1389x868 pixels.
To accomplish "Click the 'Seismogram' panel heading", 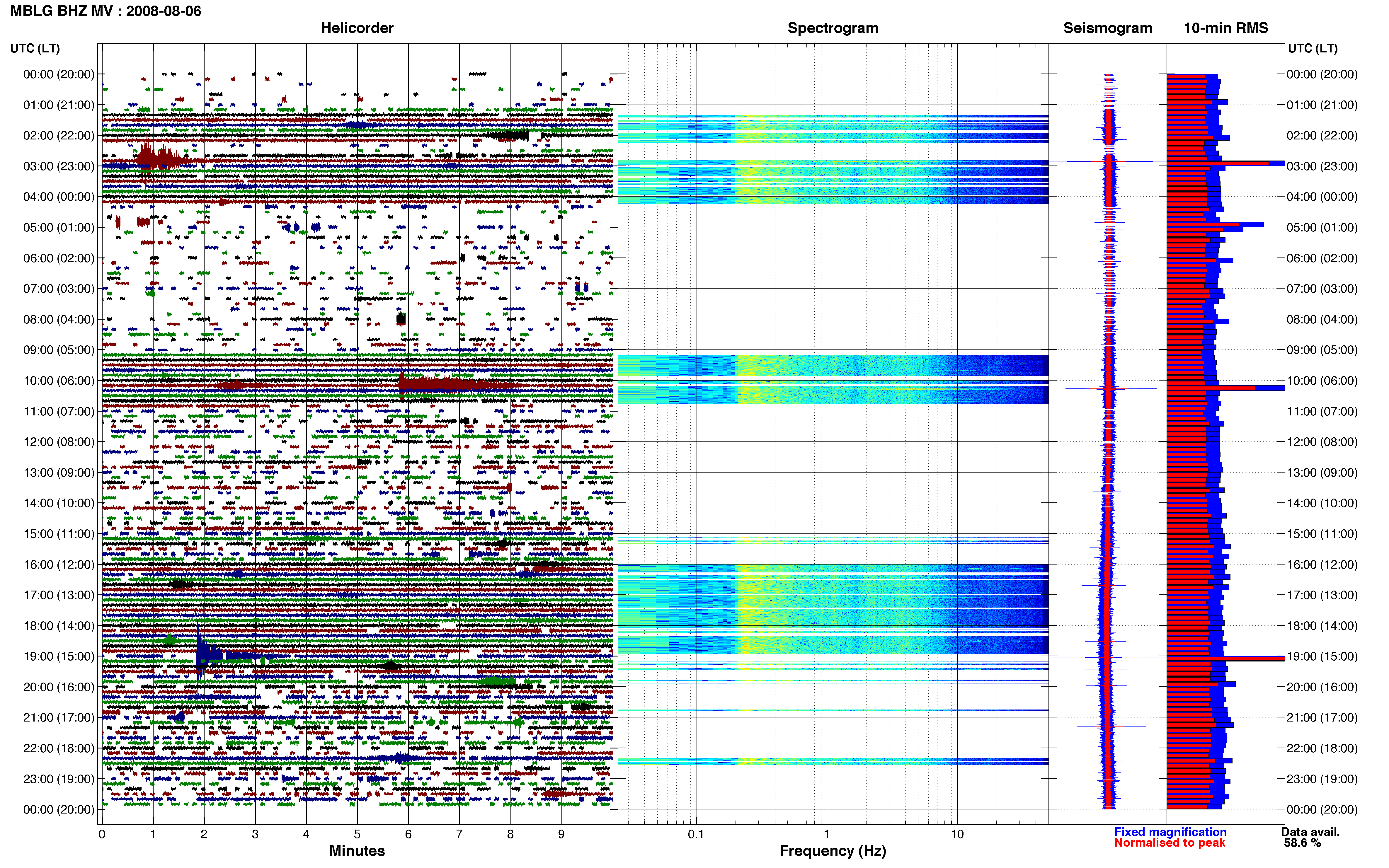I will [x=1107, y=28].
